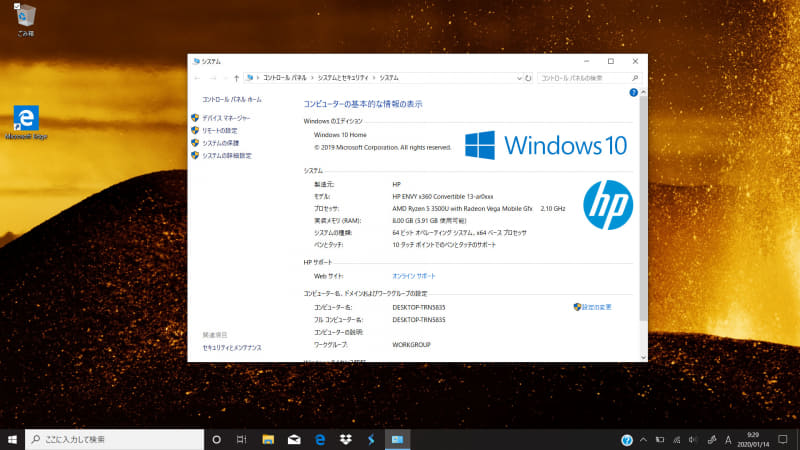The image size is (800, 450).
Task: Open the Recycle Bin desktop icon
Action: [x=25, y=19]
